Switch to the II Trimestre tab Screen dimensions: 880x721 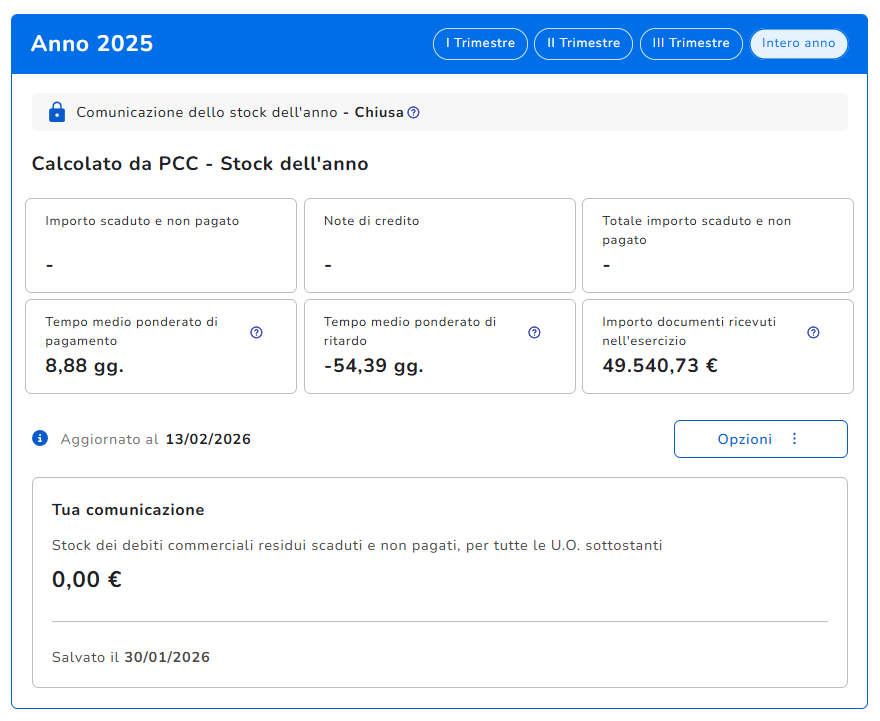(x=583, y=44)
